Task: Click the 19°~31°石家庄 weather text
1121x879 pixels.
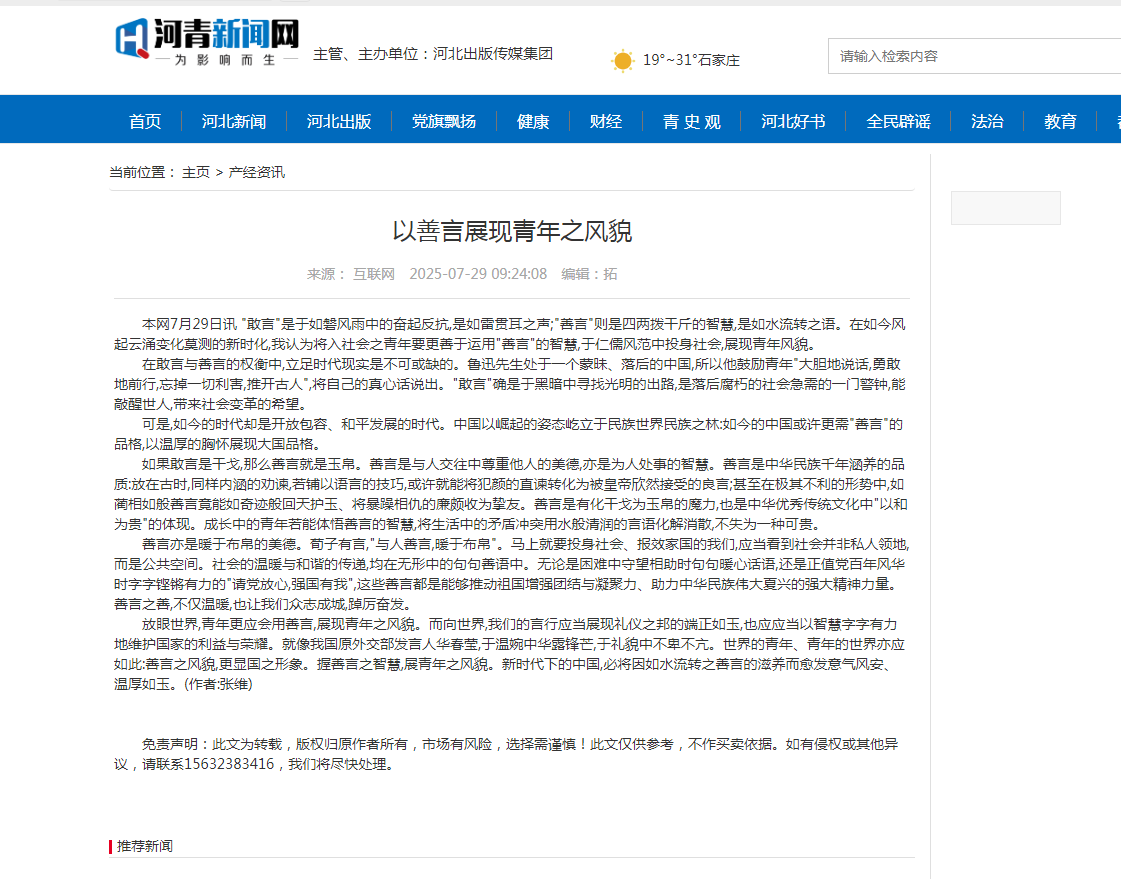Action: (691, 61)
